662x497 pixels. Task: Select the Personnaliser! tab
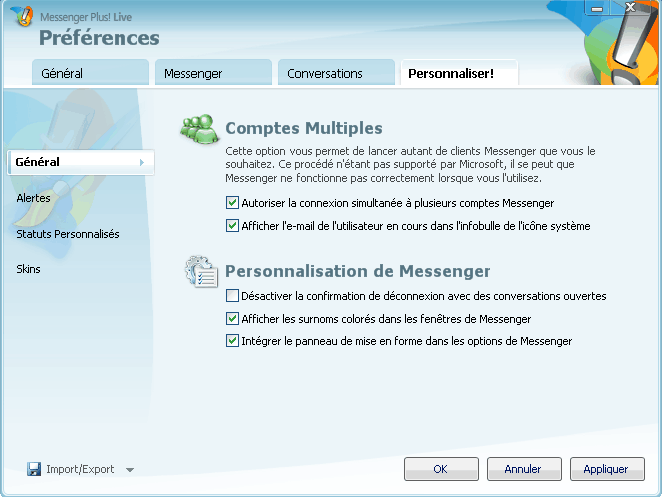click(x=459, y=73)
